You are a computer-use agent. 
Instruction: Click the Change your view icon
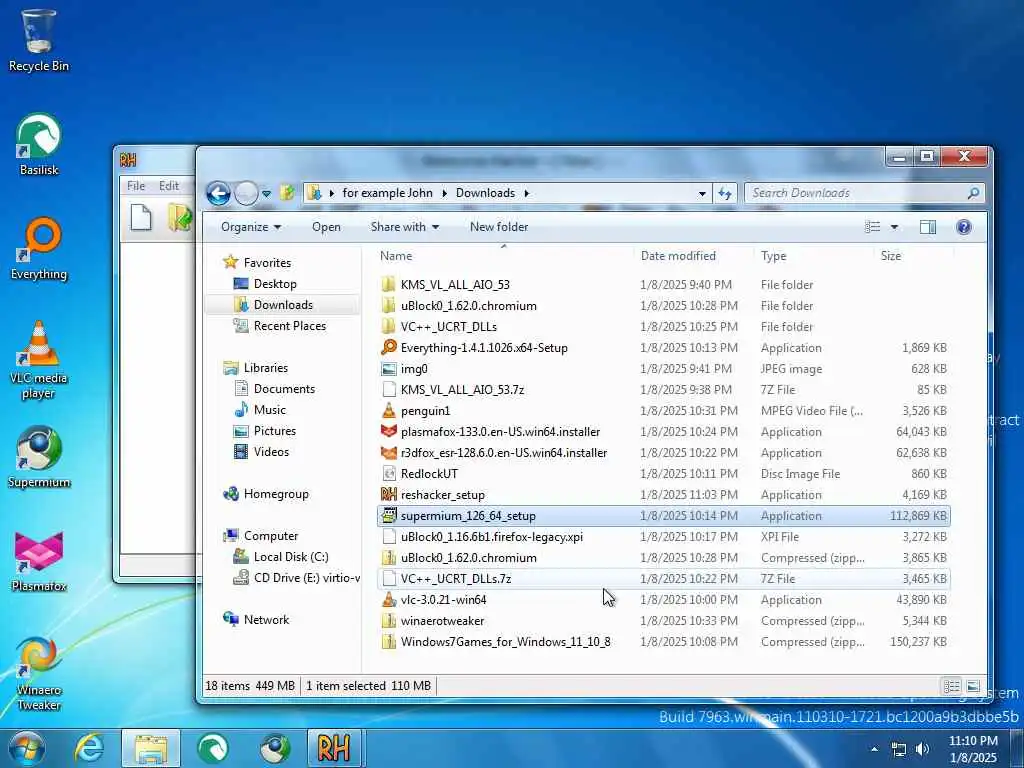coord(872,227)
